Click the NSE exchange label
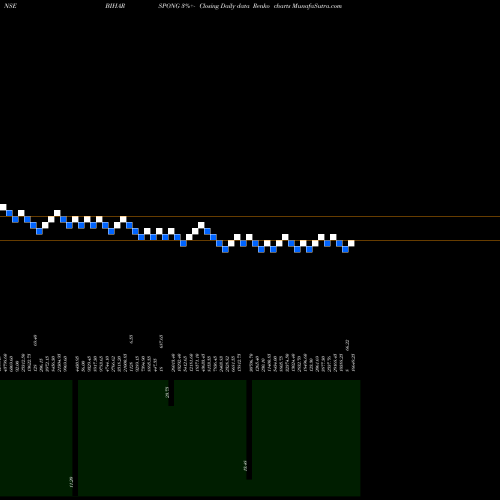500x500 pixels. [x=11, y=6]
